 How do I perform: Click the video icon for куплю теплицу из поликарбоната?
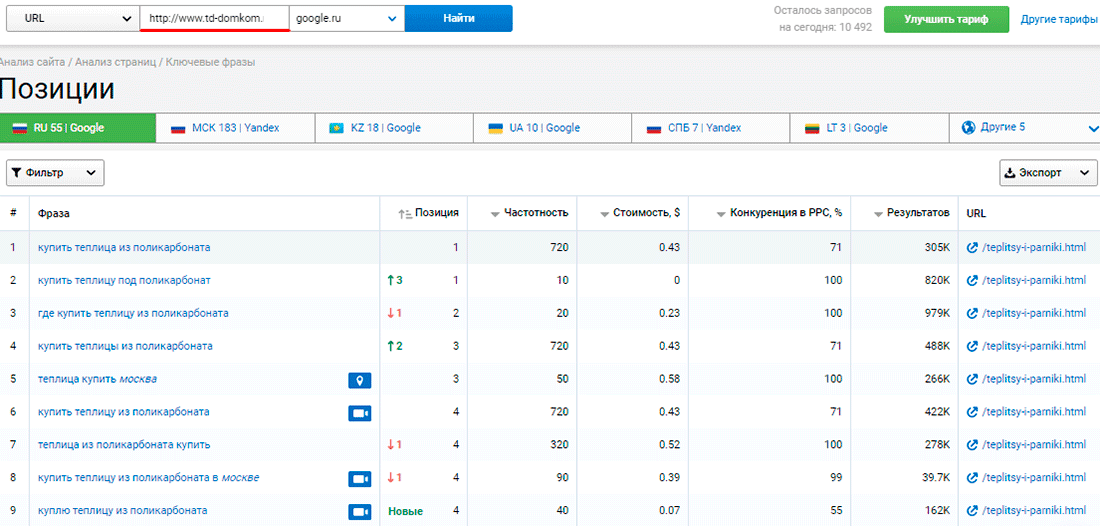[x=359, y=511]
